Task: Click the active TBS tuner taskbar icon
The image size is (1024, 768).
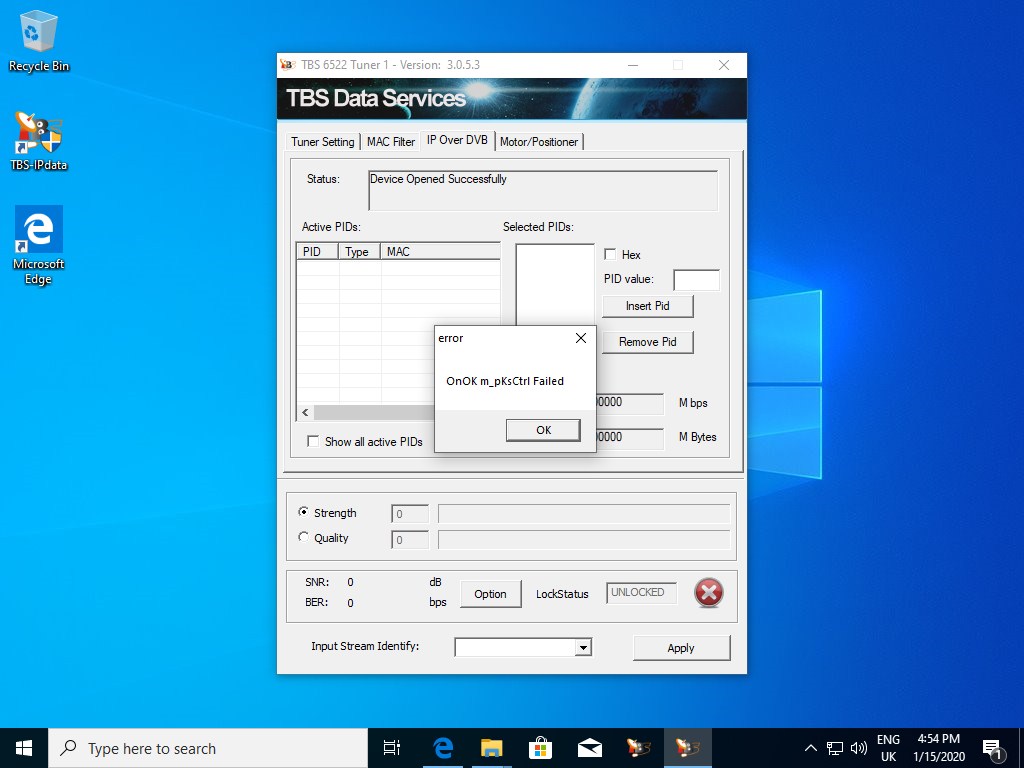Action: pyautogui.click(x=688, y=748)
